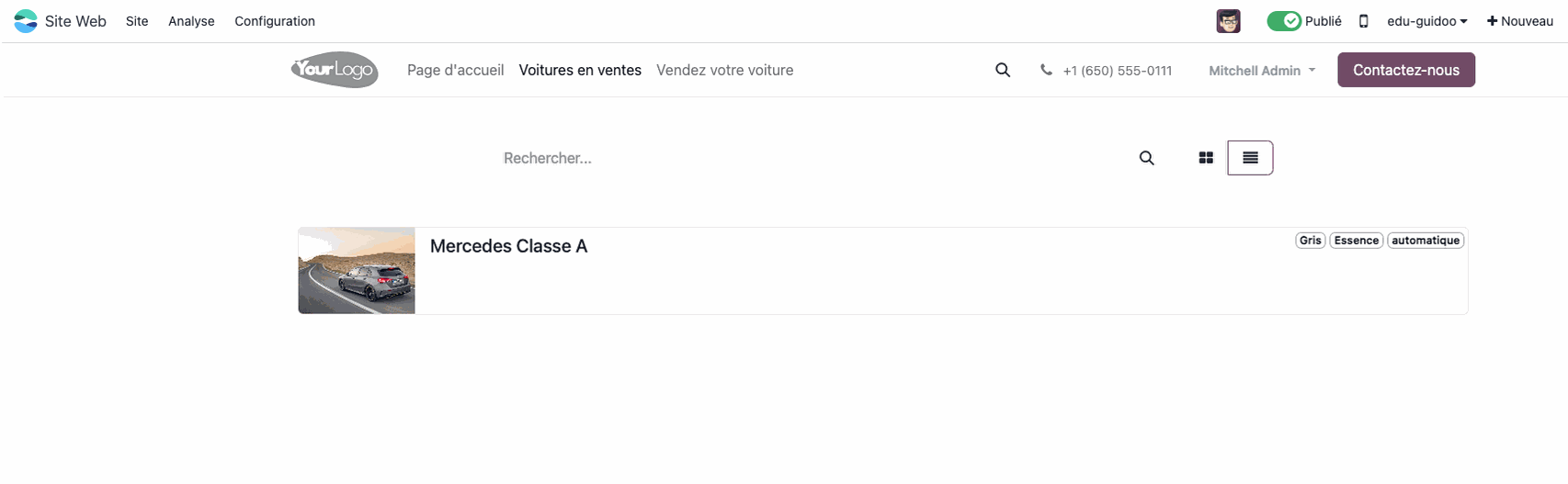Switch to grid view layout
The height and width of the screenshot is (484, 1568).
coord(1206,158)
